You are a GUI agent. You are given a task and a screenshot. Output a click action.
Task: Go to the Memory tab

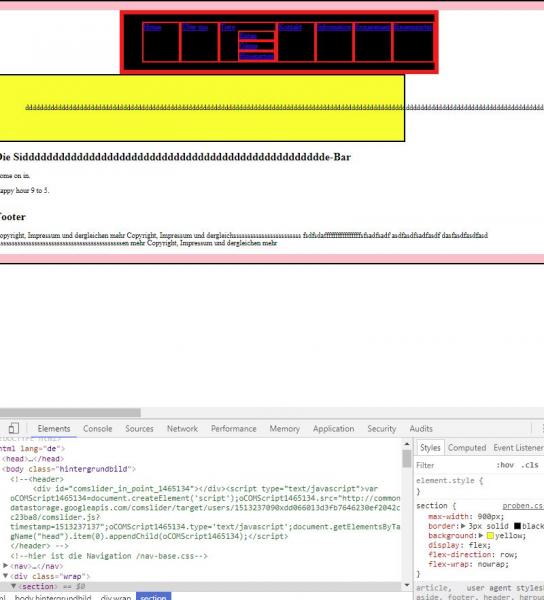click(285, 429)
